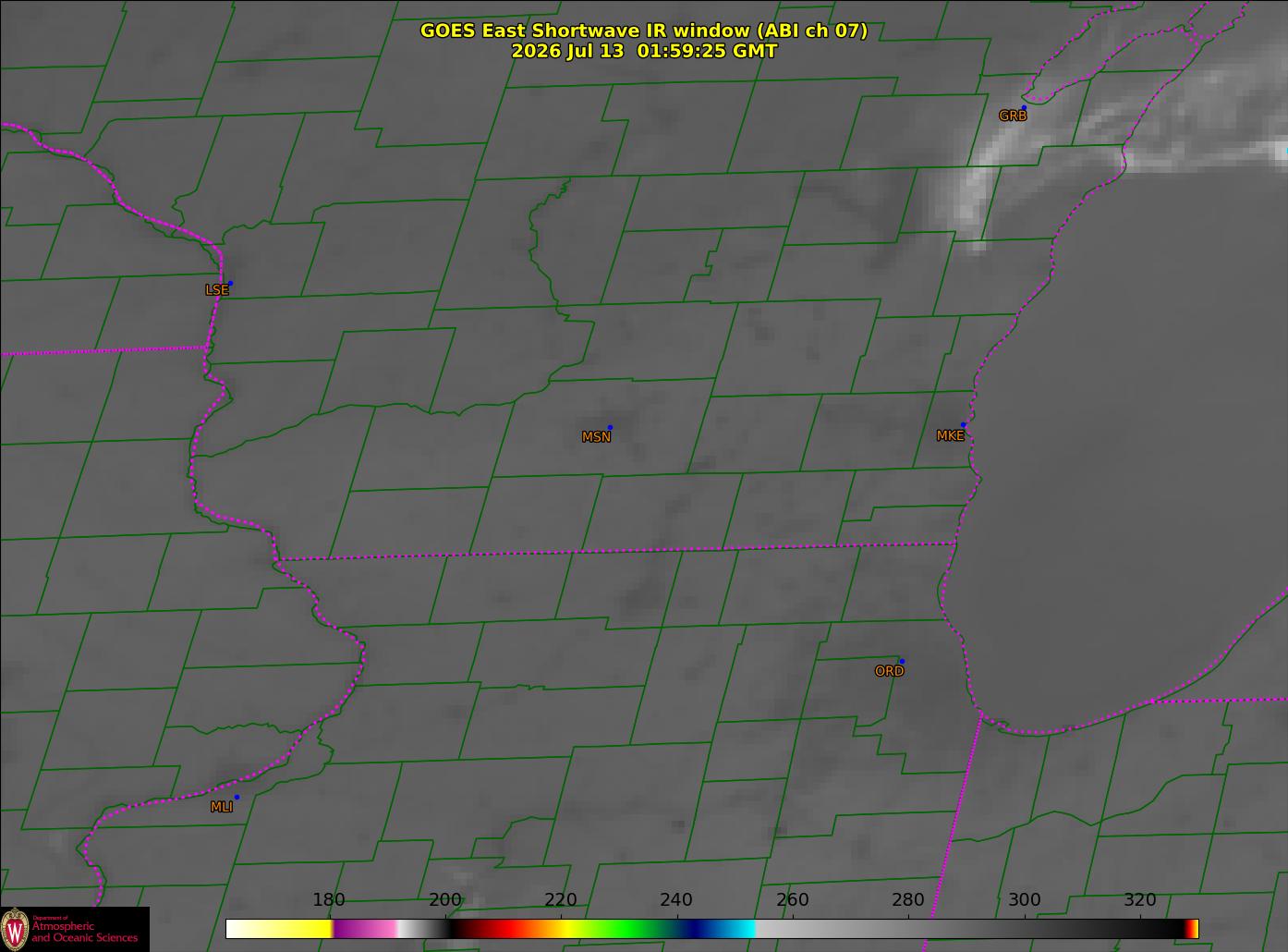Viewport: 1288px width, 952px height.
Task: Open the Atmospheric and Oceanic Sciences logo text
Action: coord(85,930)
